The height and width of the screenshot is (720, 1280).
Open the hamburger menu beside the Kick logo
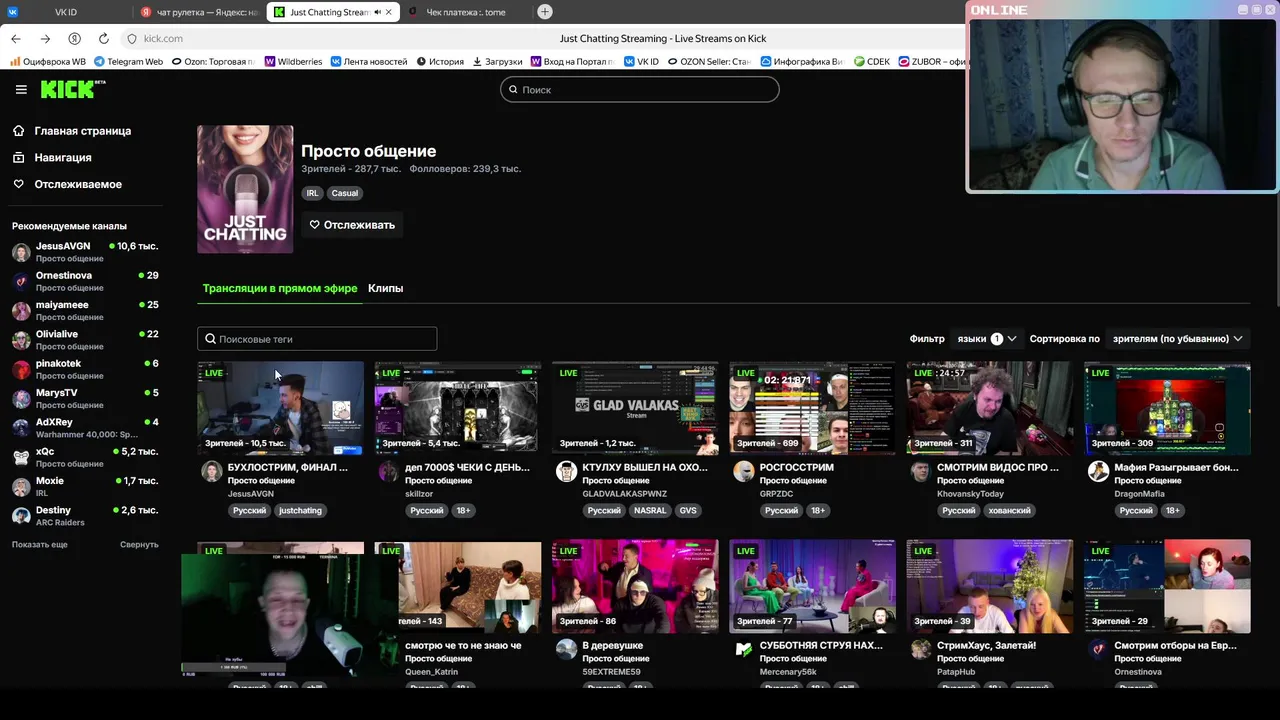21,89
